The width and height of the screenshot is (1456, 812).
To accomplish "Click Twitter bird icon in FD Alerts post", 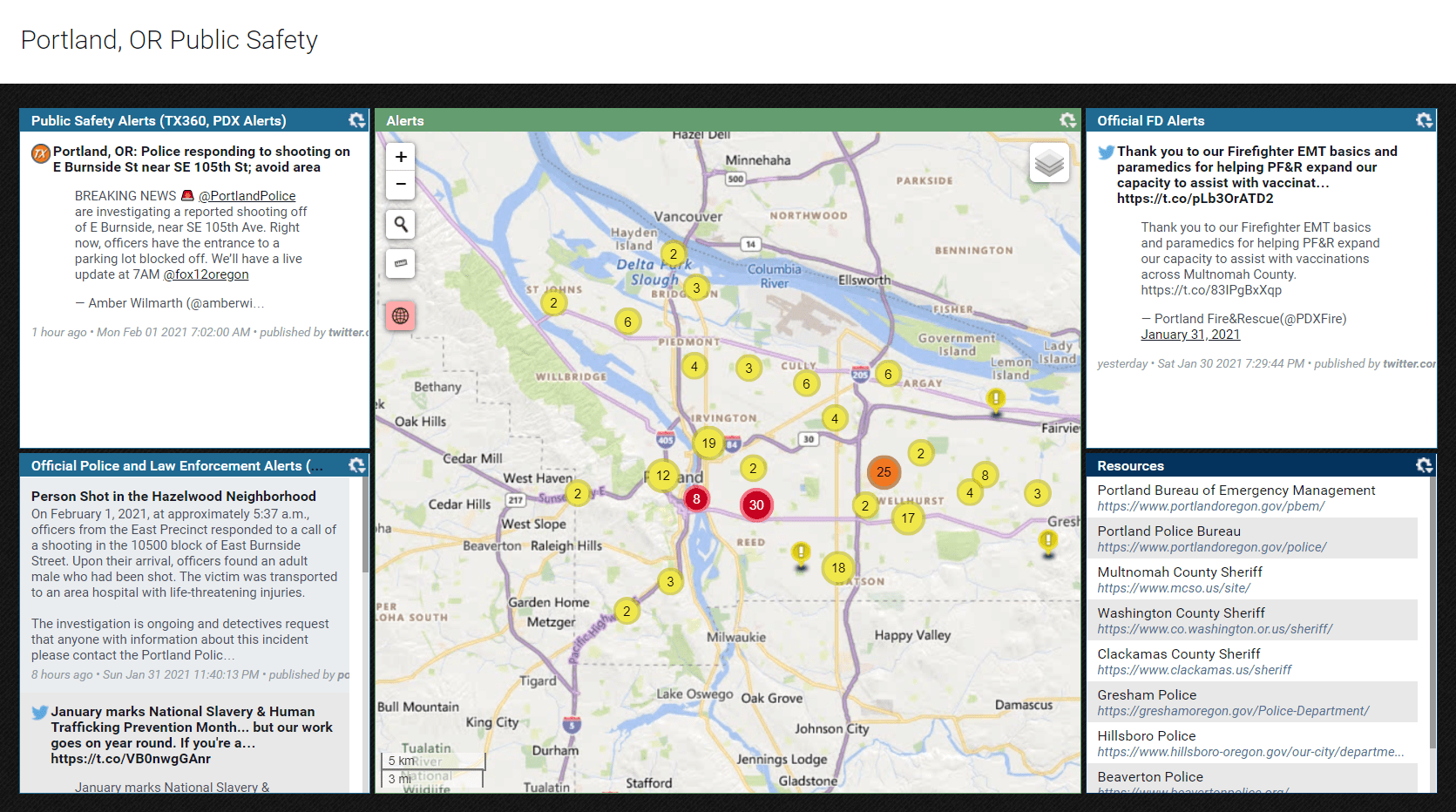I will pos(1107,152).
